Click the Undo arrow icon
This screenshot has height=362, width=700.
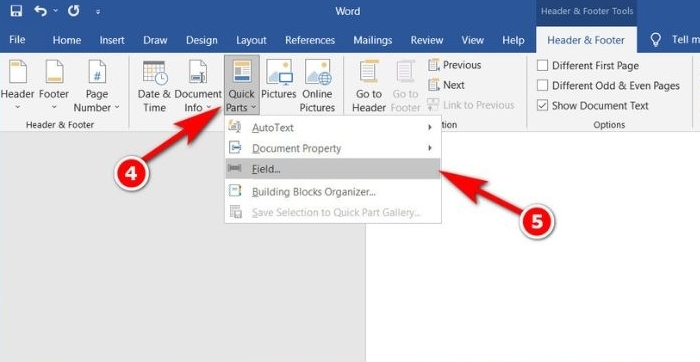tap(41, 11)
